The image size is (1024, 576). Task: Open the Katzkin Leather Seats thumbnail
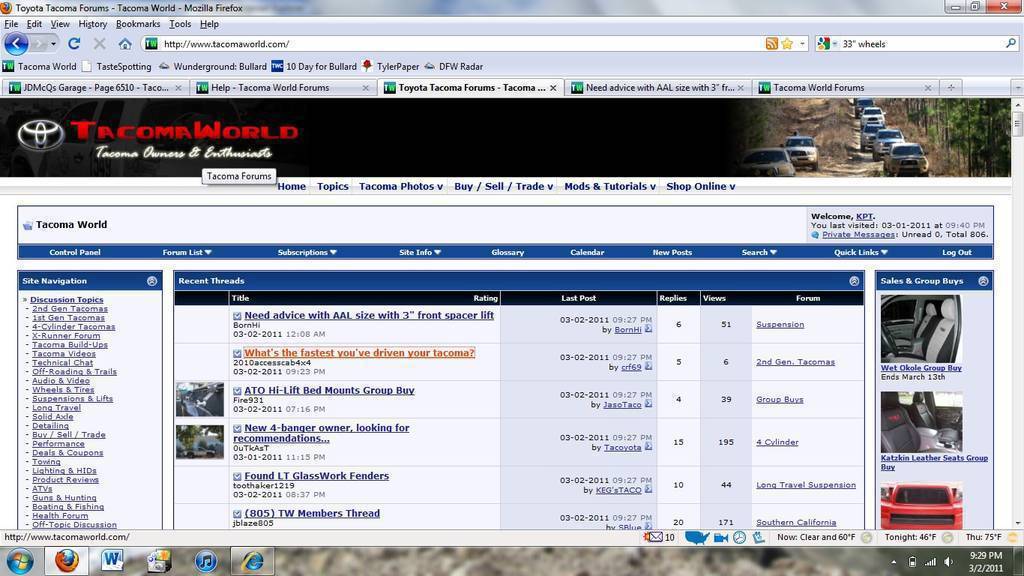pyautogui.click(x=921, y=422)
